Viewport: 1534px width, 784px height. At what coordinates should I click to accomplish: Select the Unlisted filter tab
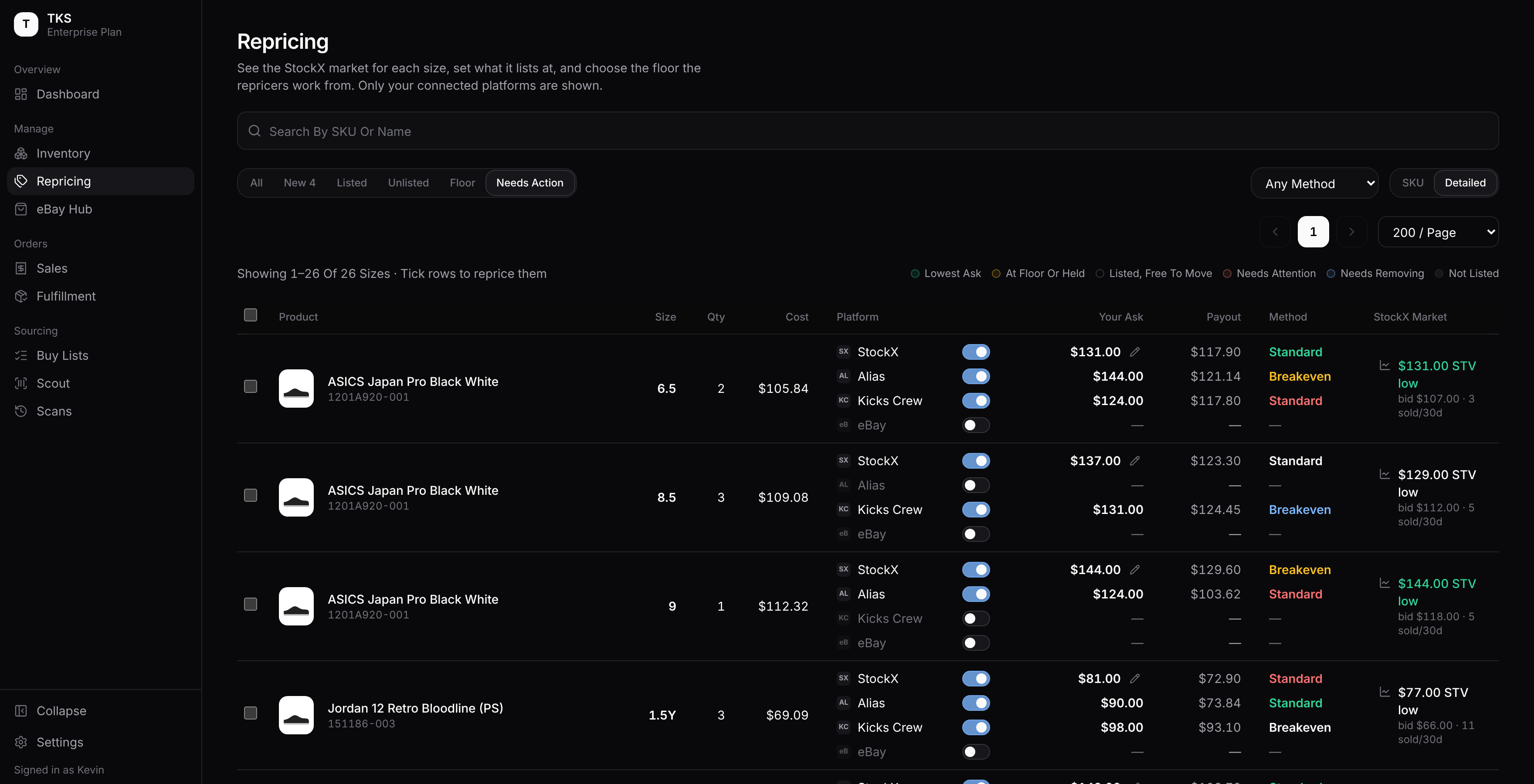click(408, 183)
